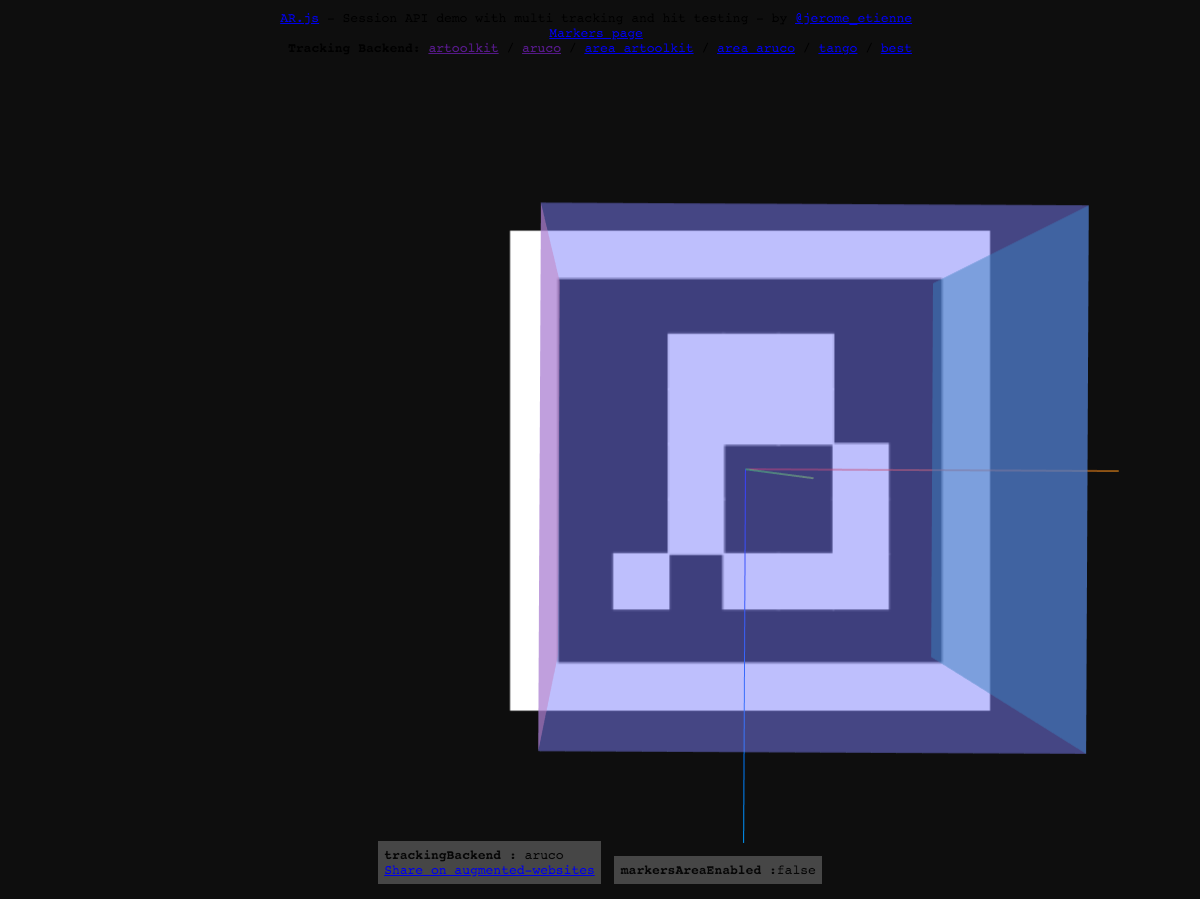
Task: Select the aruco tracking backend link
Action: coord(541,48)
